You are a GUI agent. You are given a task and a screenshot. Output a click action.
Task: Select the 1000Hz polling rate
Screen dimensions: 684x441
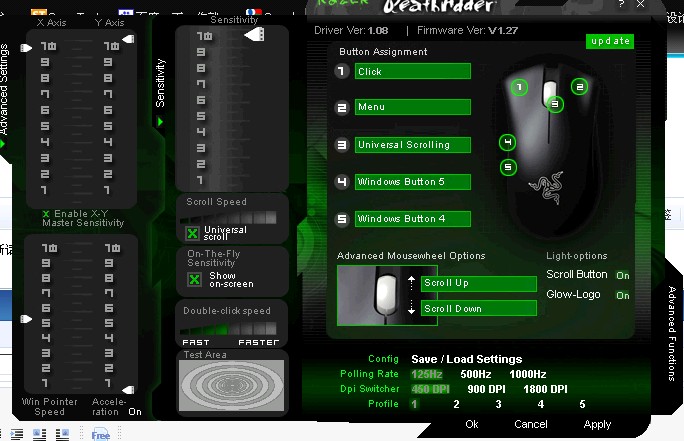click(529, 374)
